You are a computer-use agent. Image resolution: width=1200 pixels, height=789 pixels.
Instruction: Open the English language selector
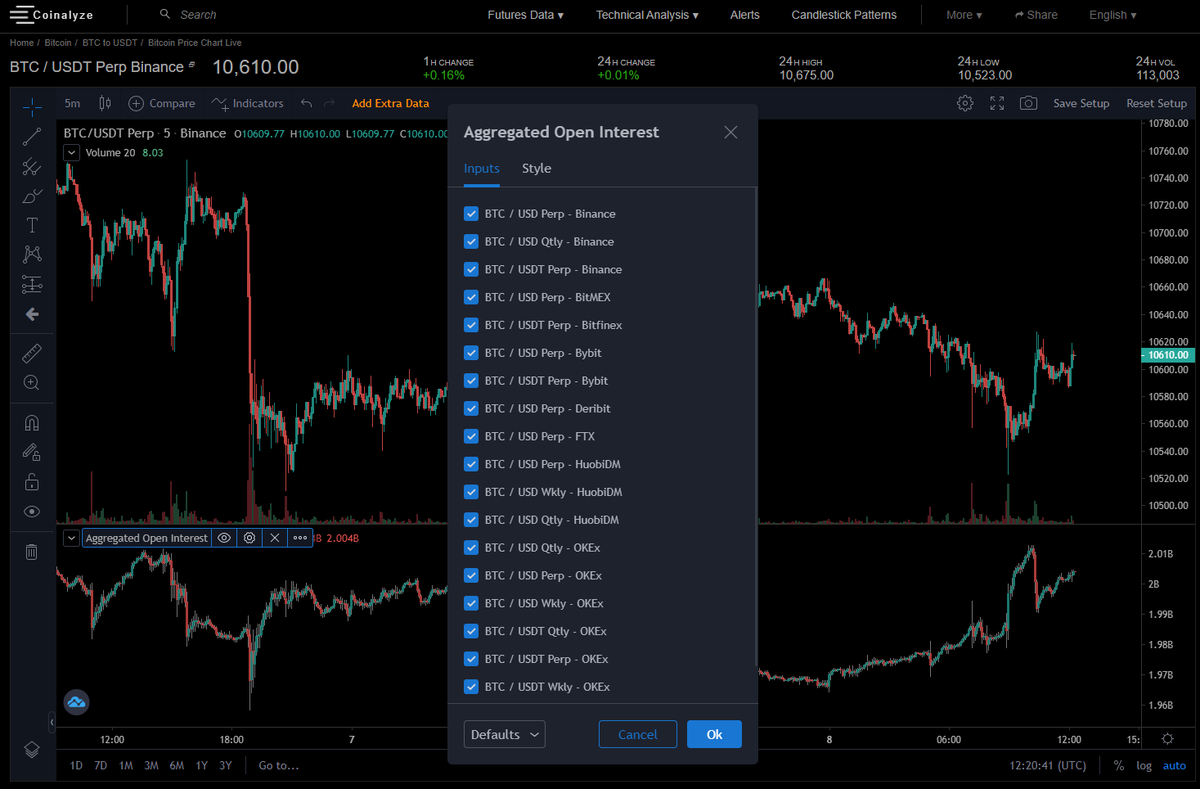[x=1113, y=15]
